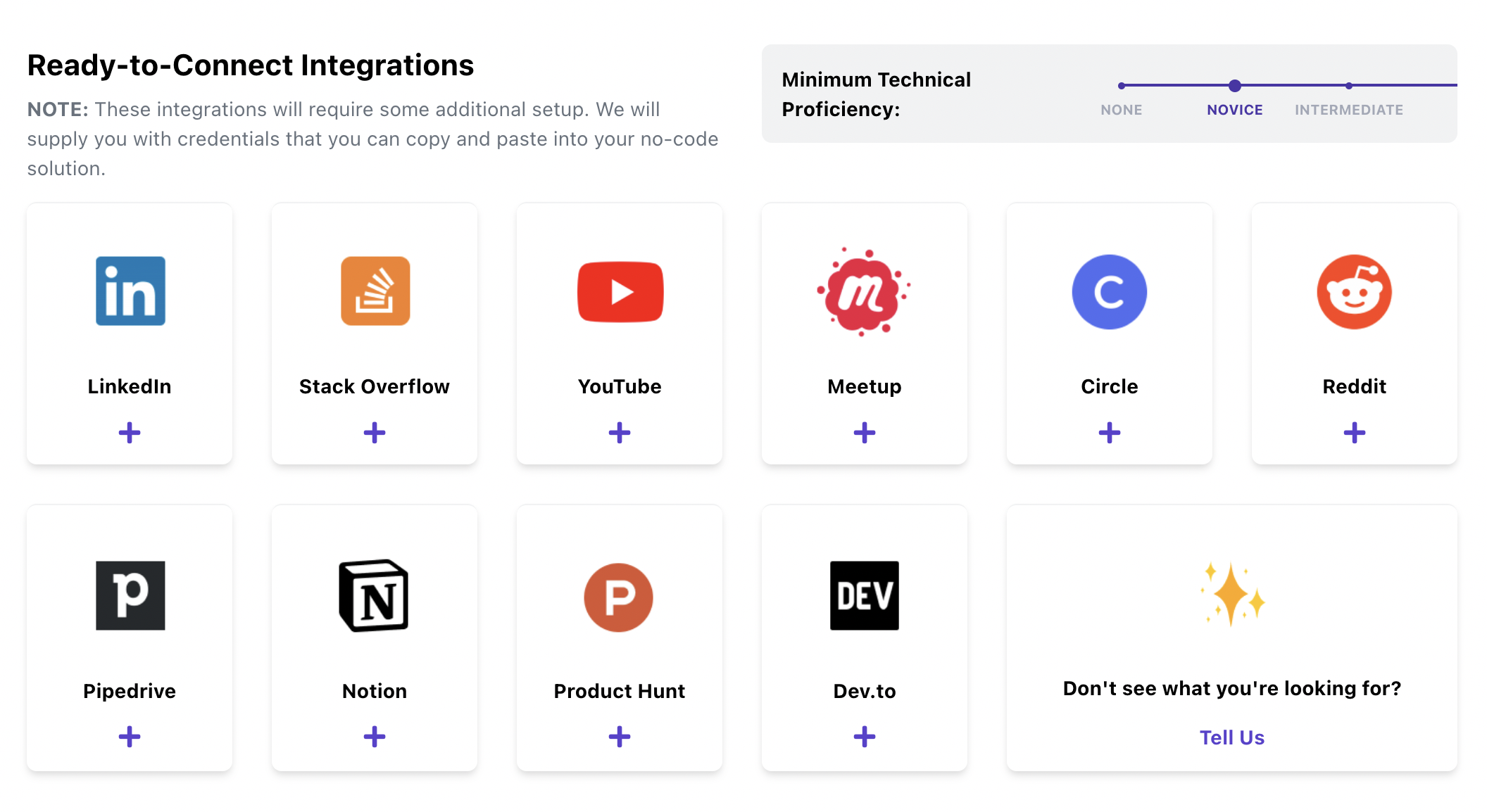Click the Dev.to logo icon
The image size is (1487, 812).
tap(865, 595)
